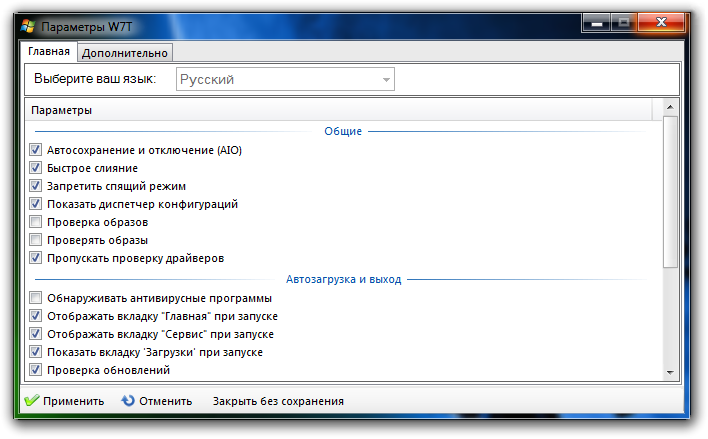The width and height of the screenshot is (708, 439).
Task: Enable 'Обнаруживать антивирусные программы' checkbox
Action: pyautogui.click(x=36, y=298)
